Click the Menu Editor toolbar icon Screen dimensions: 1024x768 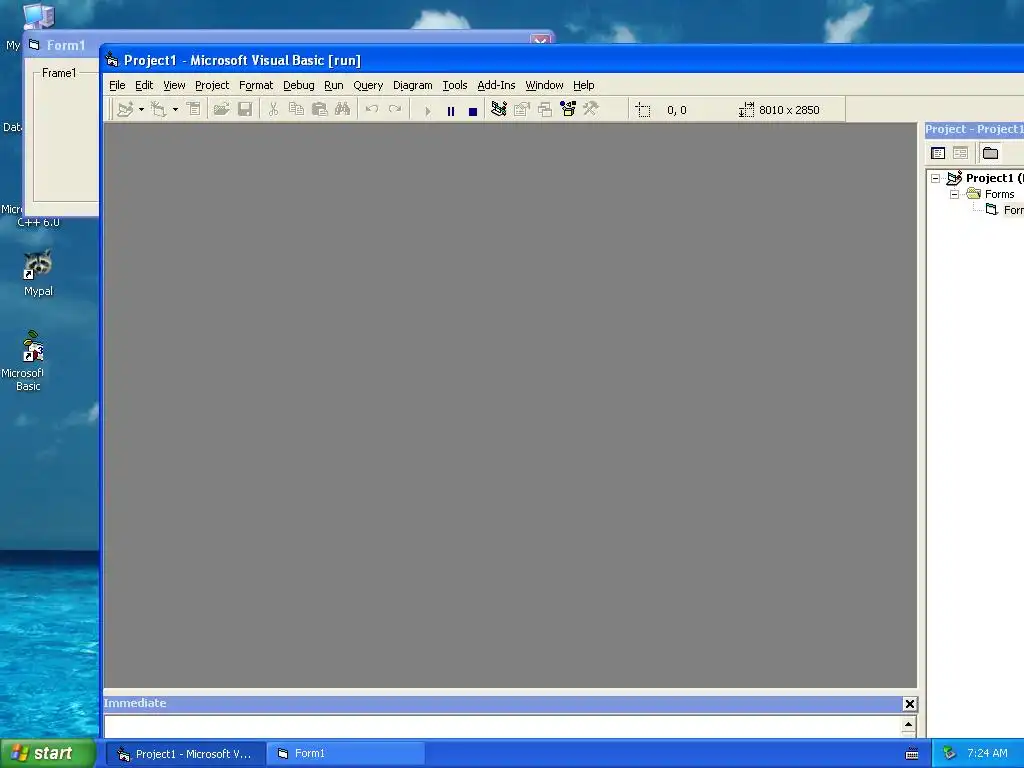[x=194, y=110]
